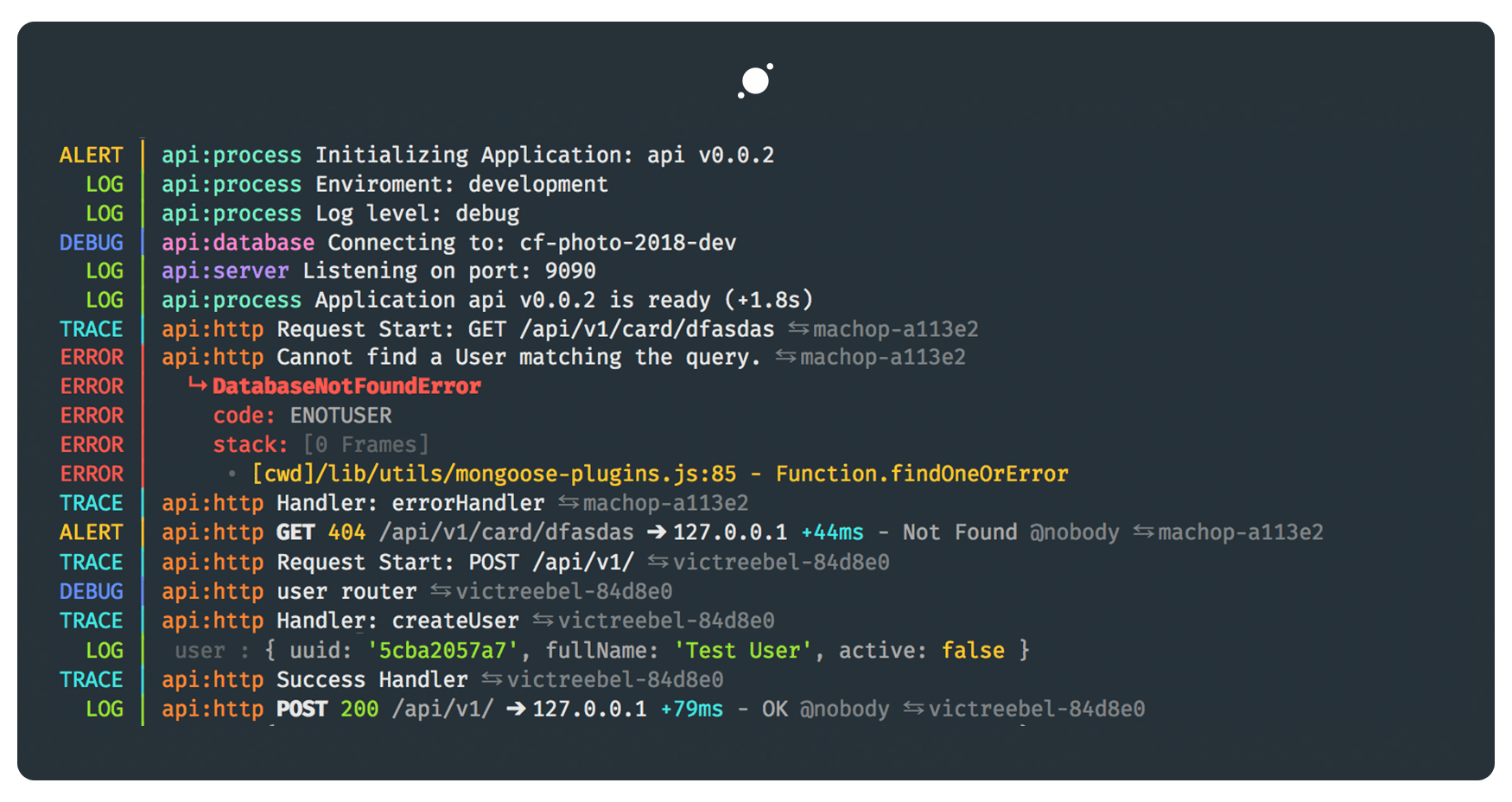Click 'victreebel-84d8e0' in the Request Start POST row
The width and height of the screenshot is (1512, 802).
point(781,563)
